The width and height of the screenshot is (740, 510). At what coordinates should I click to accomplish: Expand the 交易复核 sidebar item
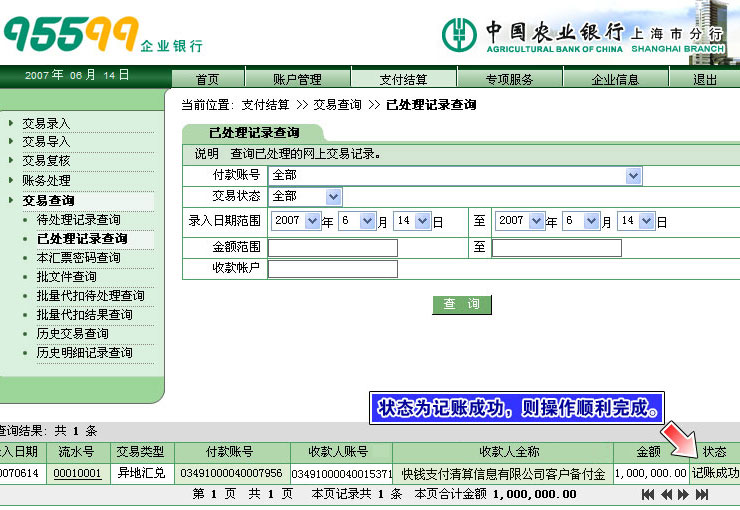click(x=46, y=160)
